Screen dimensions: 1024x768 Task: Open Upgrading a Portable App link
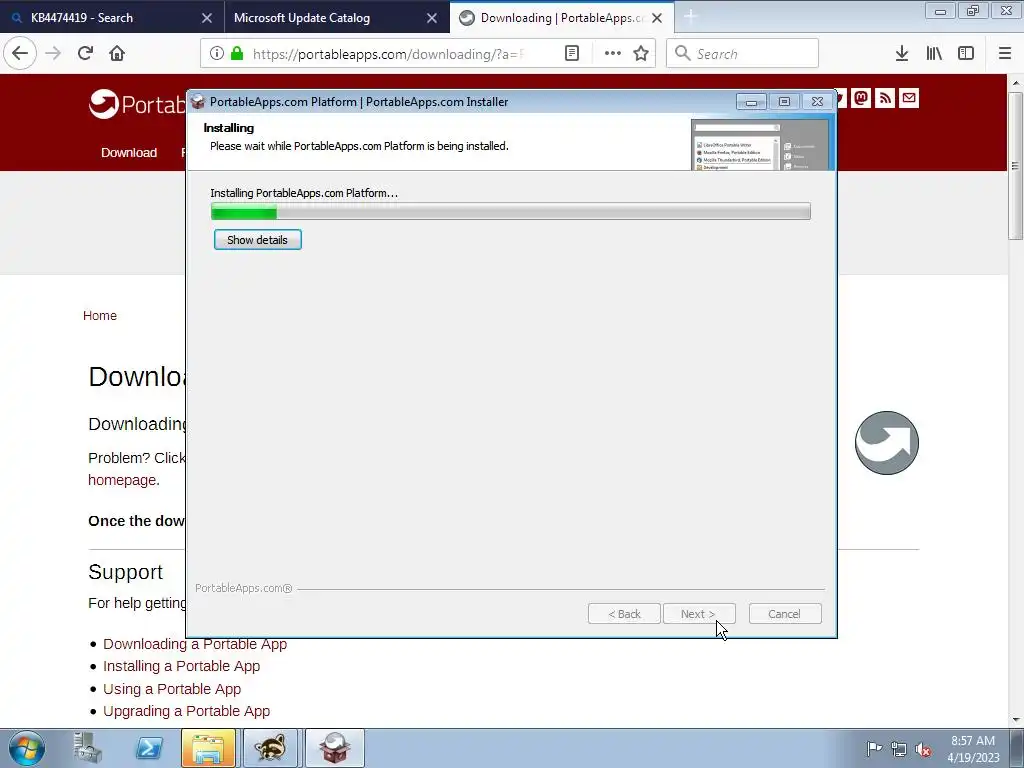pyautogui.click(x=186, y=711)
